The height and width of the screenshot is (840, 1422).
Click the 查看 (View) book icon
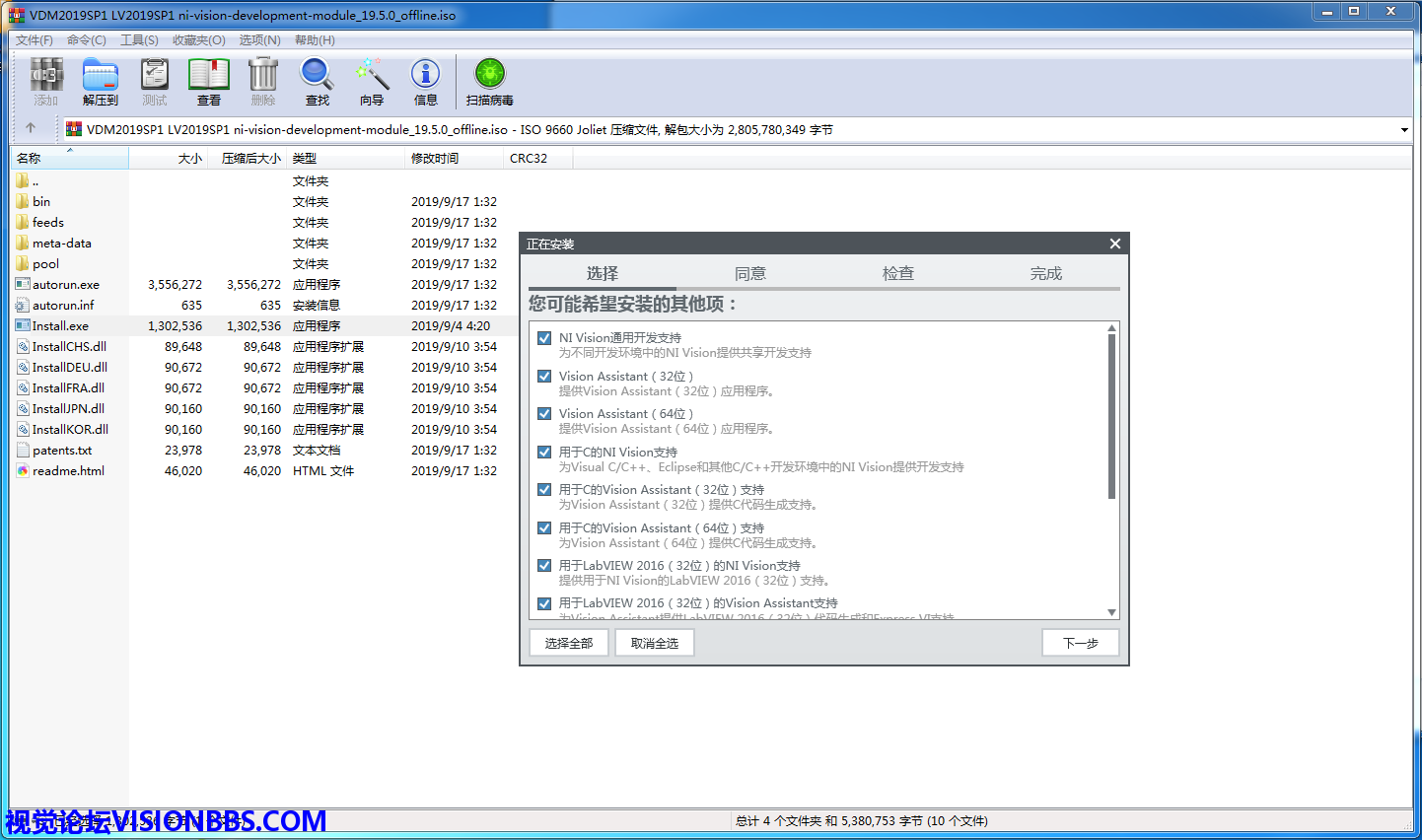click(x=208, y=76)
